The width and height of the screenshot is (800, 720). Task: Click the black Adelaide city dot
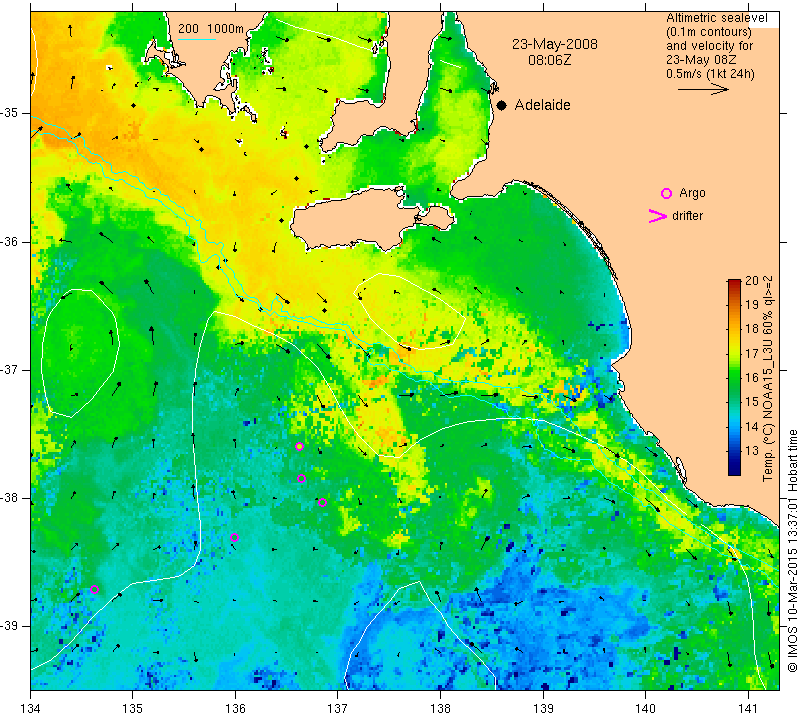[502, 105]
